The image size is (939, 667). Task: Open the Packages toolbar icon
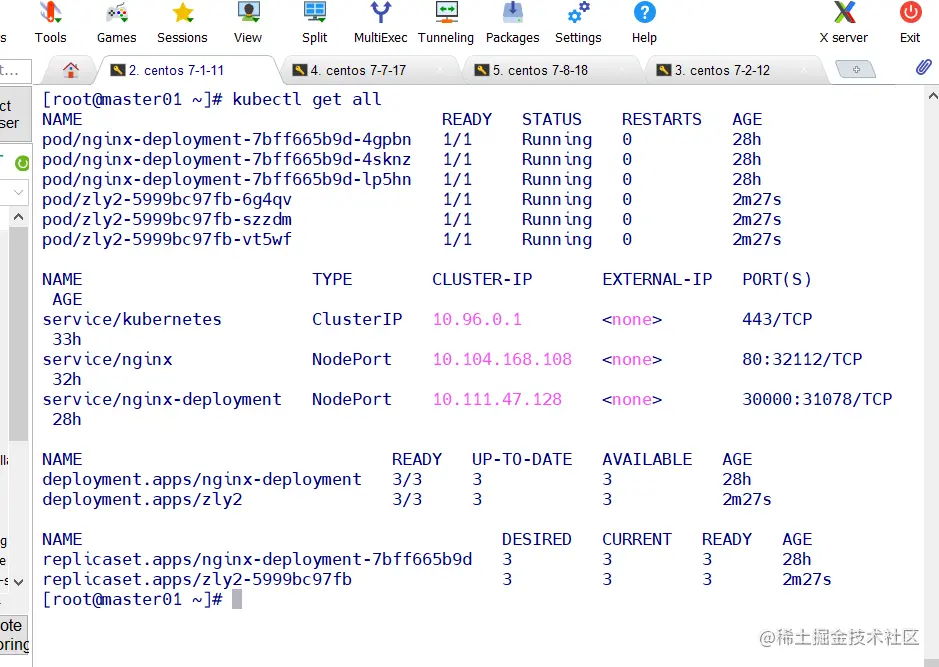pyautogui.click(x=513, y=13)
